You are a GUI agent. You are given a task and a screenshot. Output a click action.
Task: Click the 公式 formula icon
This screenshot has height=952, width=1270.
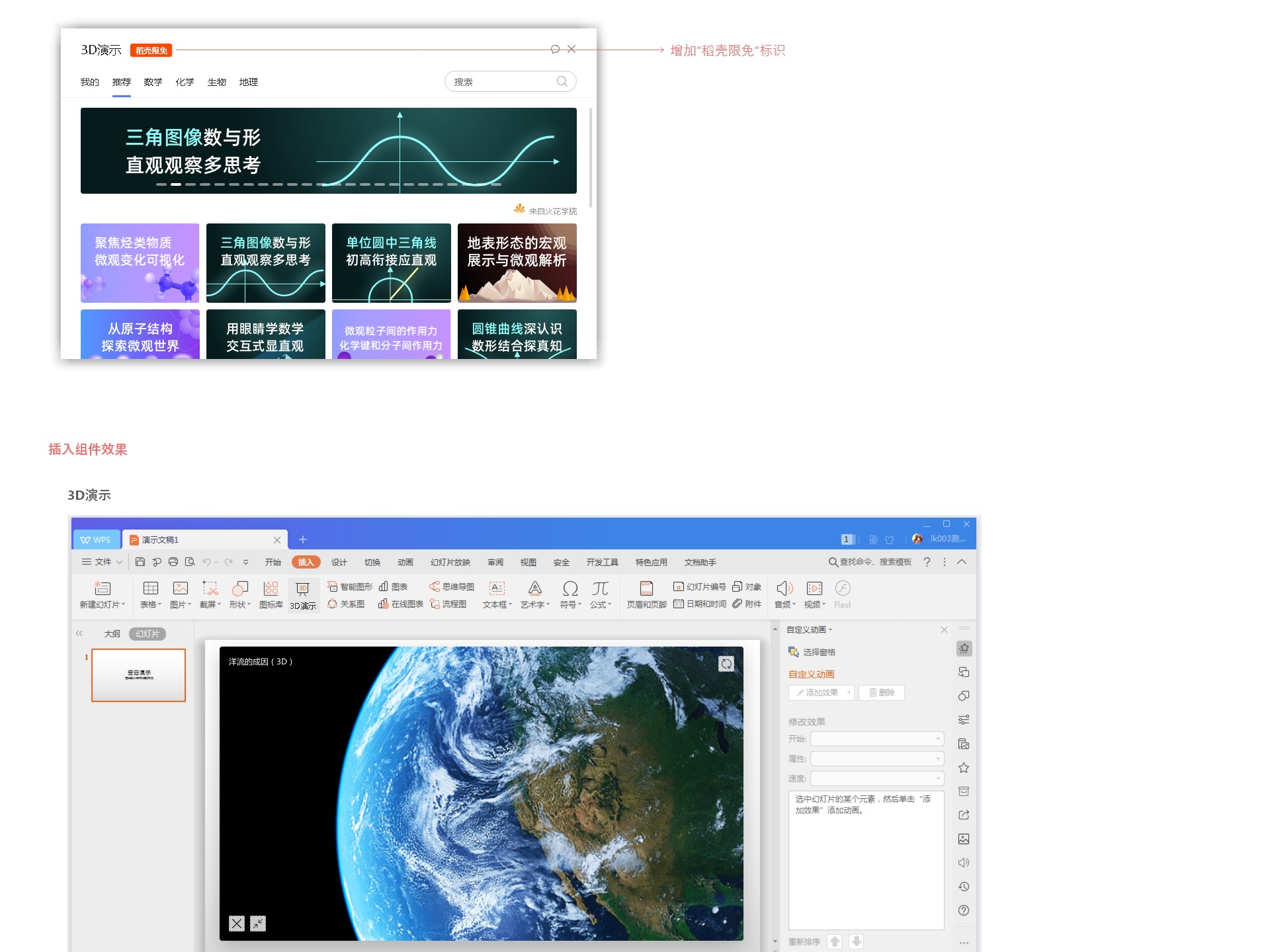tap(600, 588)
